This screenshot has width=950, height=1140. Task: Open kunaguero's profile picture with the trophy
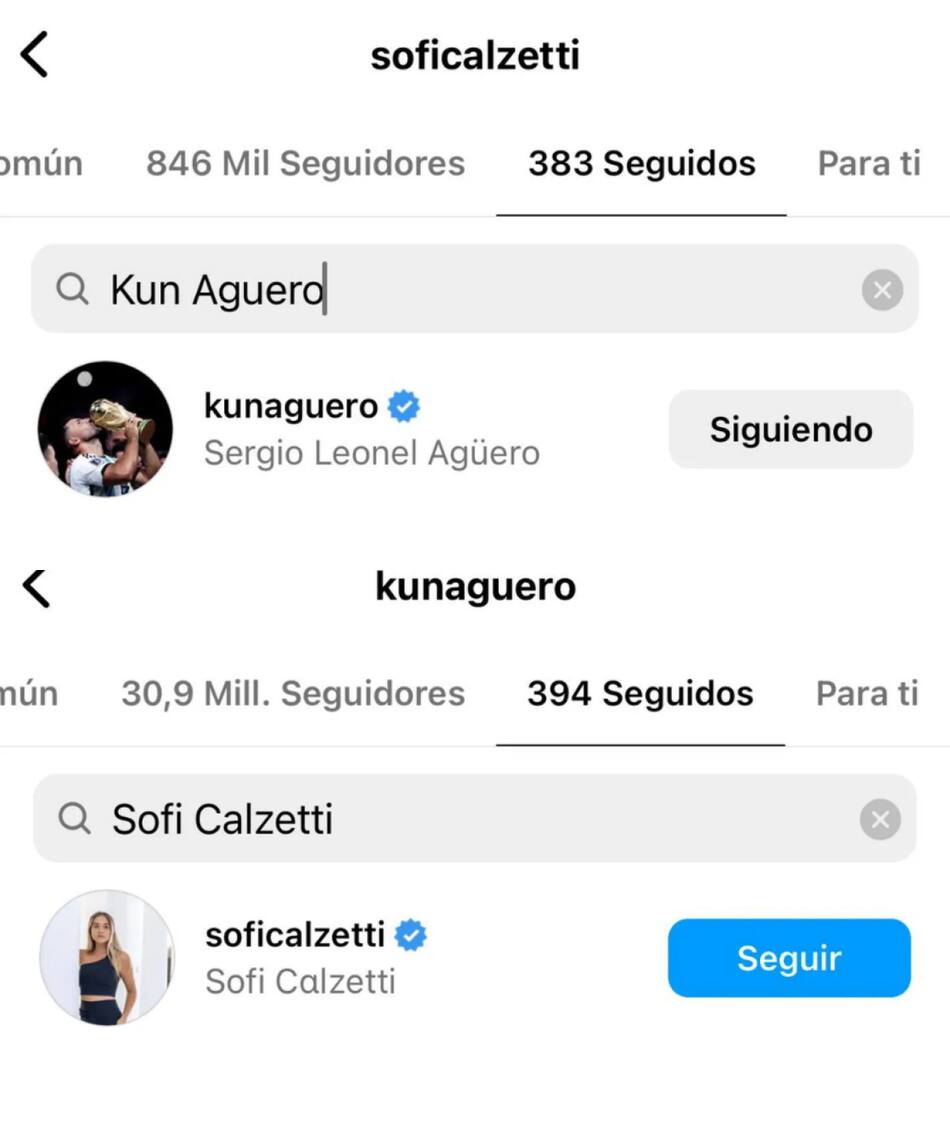click(x=105, y=429)
